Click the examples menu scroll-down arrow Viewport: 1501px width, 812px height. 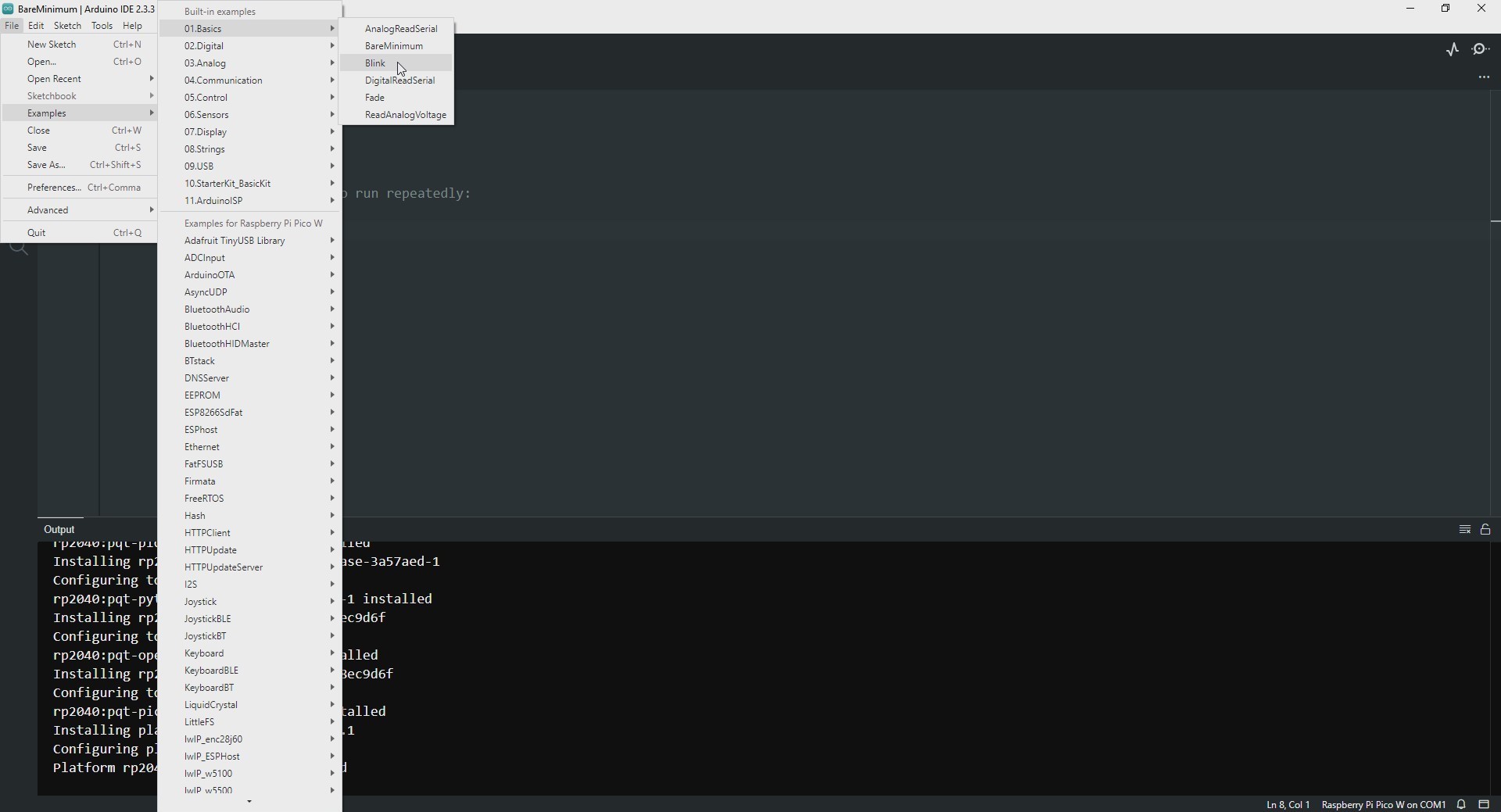coord(249,802)
